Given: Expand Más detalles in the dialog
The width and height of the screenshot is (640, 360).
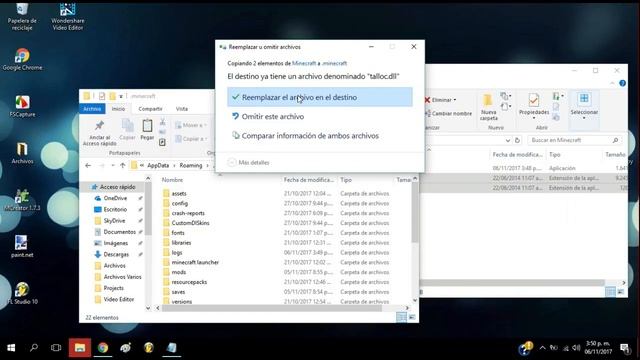Looking at the screenshot, I should 249,162.
